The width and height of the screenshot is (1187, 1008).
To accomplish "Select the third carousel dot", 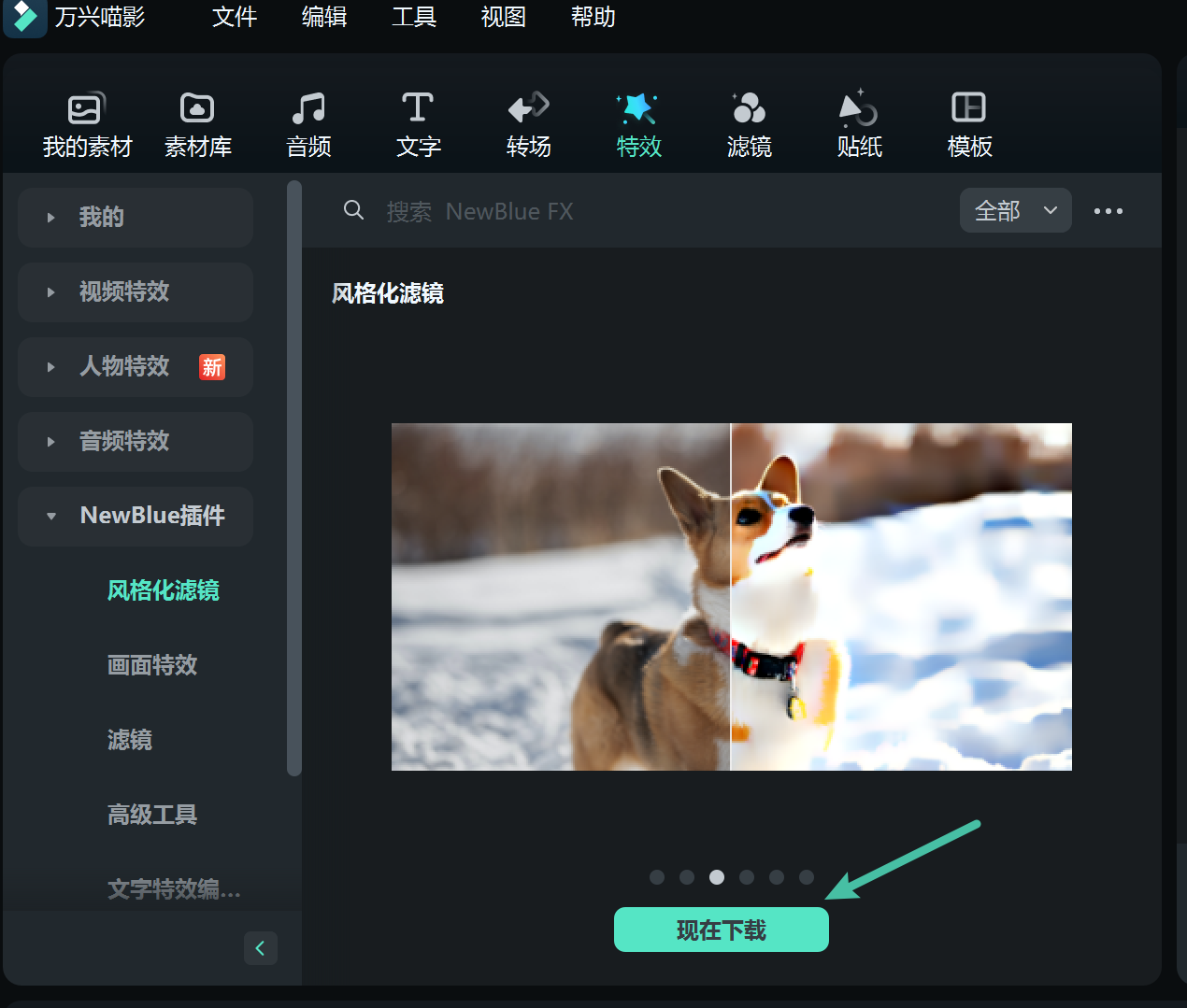I will (717, 877).
